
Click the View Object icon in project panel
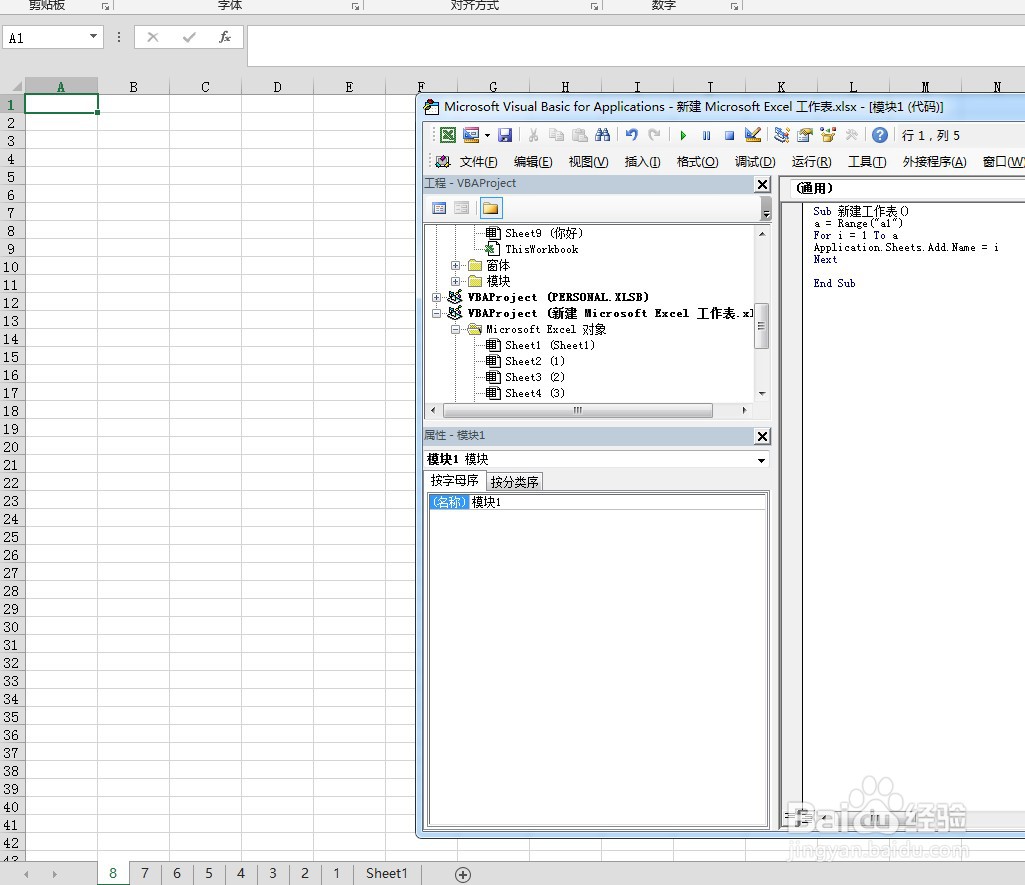462,209
